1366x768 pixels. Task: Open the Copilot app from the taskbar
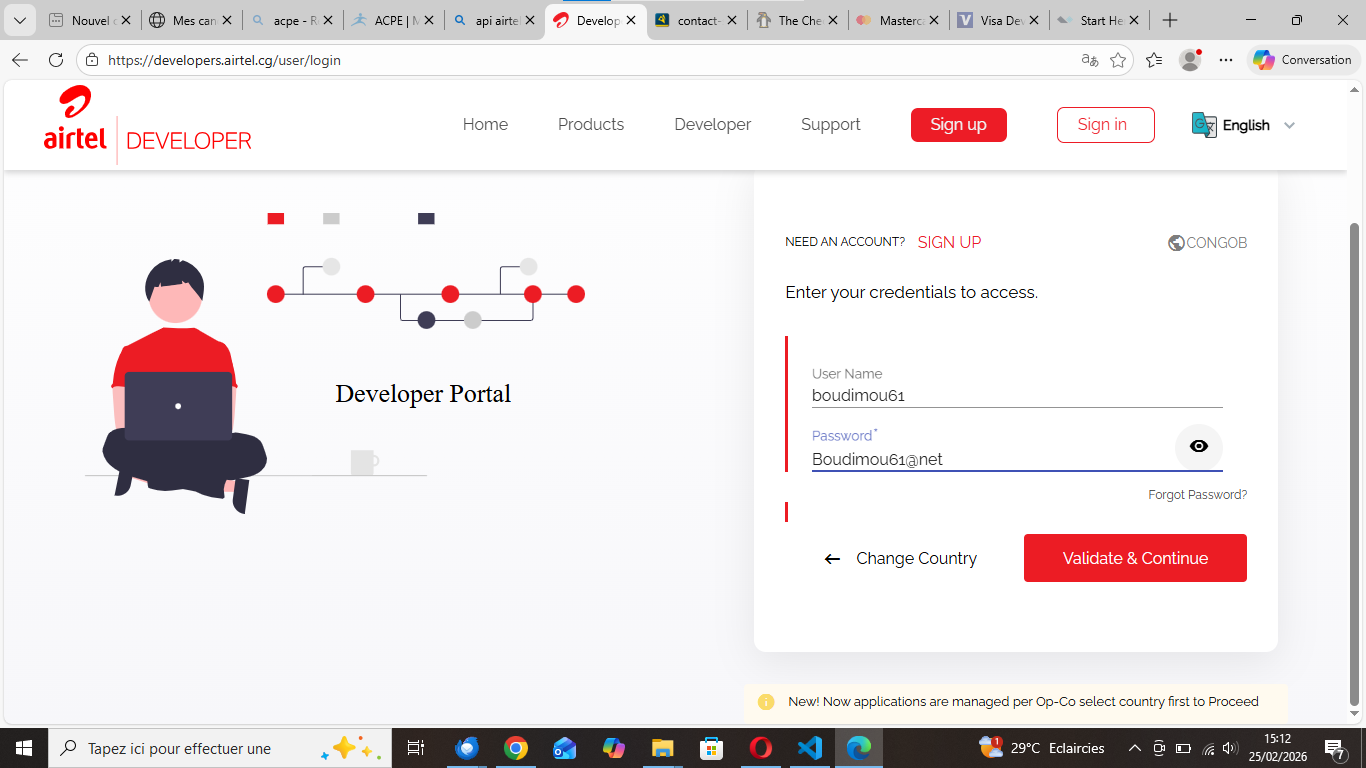(614, 748)
